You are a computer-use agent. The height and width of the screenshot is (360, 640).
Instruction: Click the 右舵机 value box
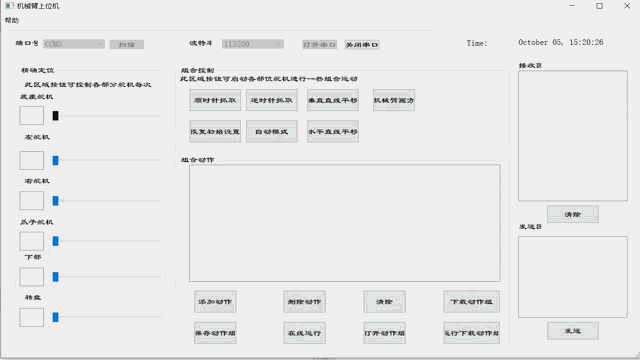(31, 200)
